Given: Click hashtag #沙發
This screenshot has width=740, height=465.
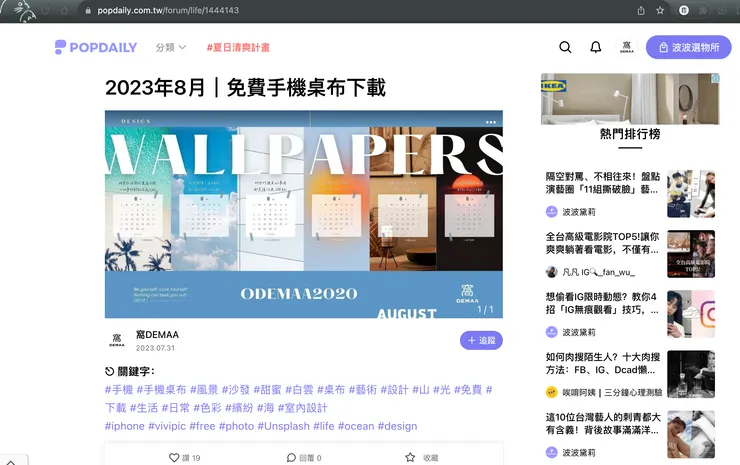Looking at the screenshot, I should pos(236,389).
